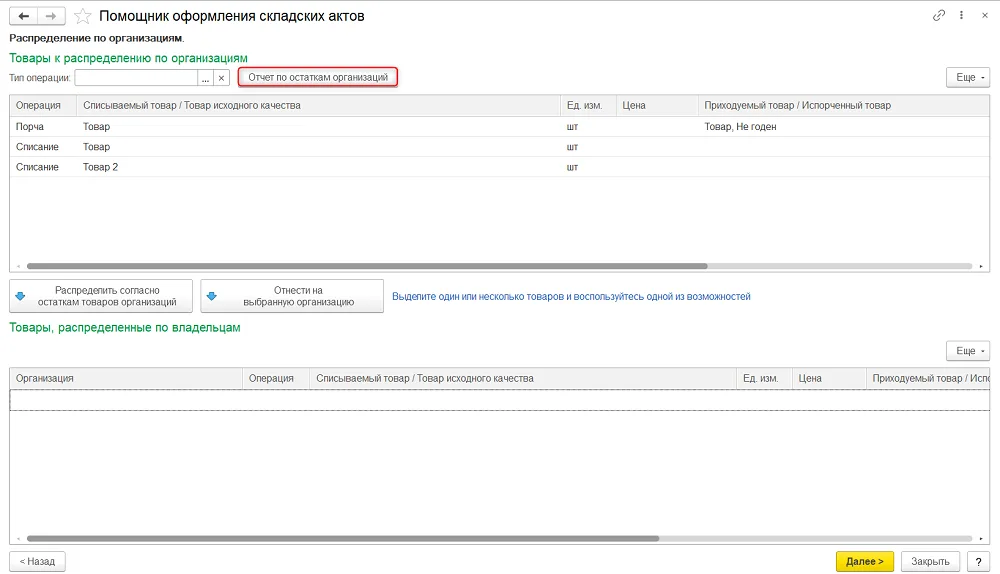1000x574 pixels.
Task: Select the Порча operation row
Action: tap(499, 126)
